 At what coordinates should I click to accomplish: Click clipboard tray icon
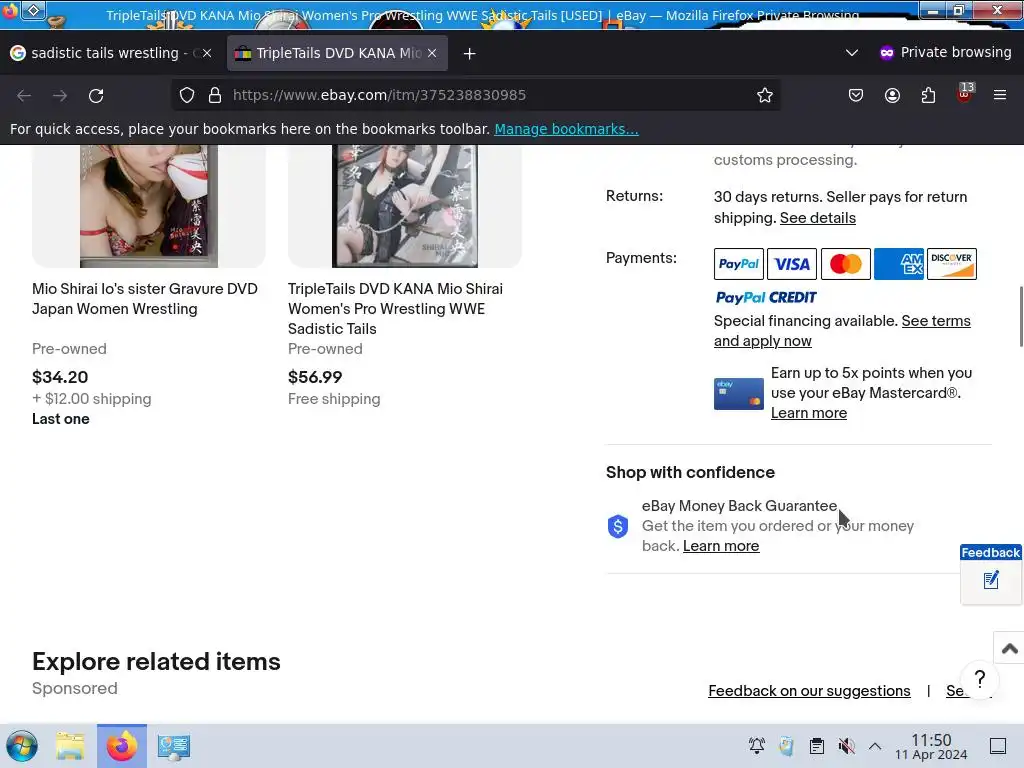(816, 746)
